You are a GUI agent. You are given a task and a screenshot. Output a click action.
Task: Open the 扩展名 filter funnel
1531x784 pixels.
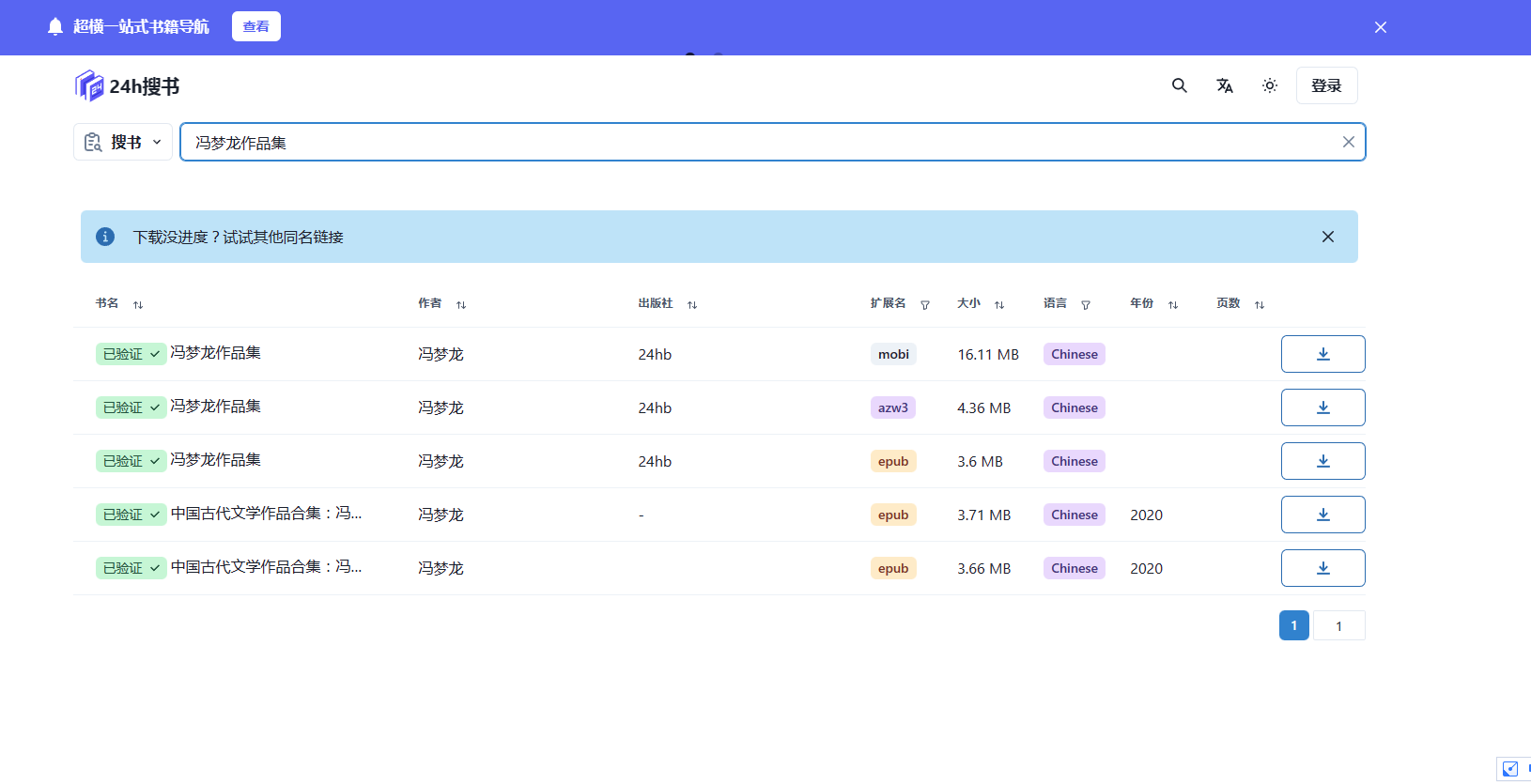(925, 304)
